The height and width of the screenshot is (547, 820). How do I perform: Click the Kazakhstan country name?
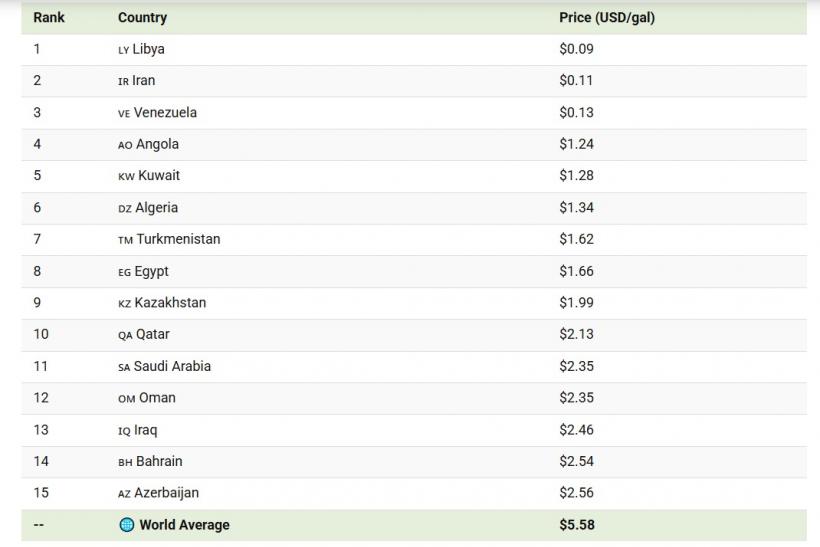pyautogui.click(x=170, y=303)
